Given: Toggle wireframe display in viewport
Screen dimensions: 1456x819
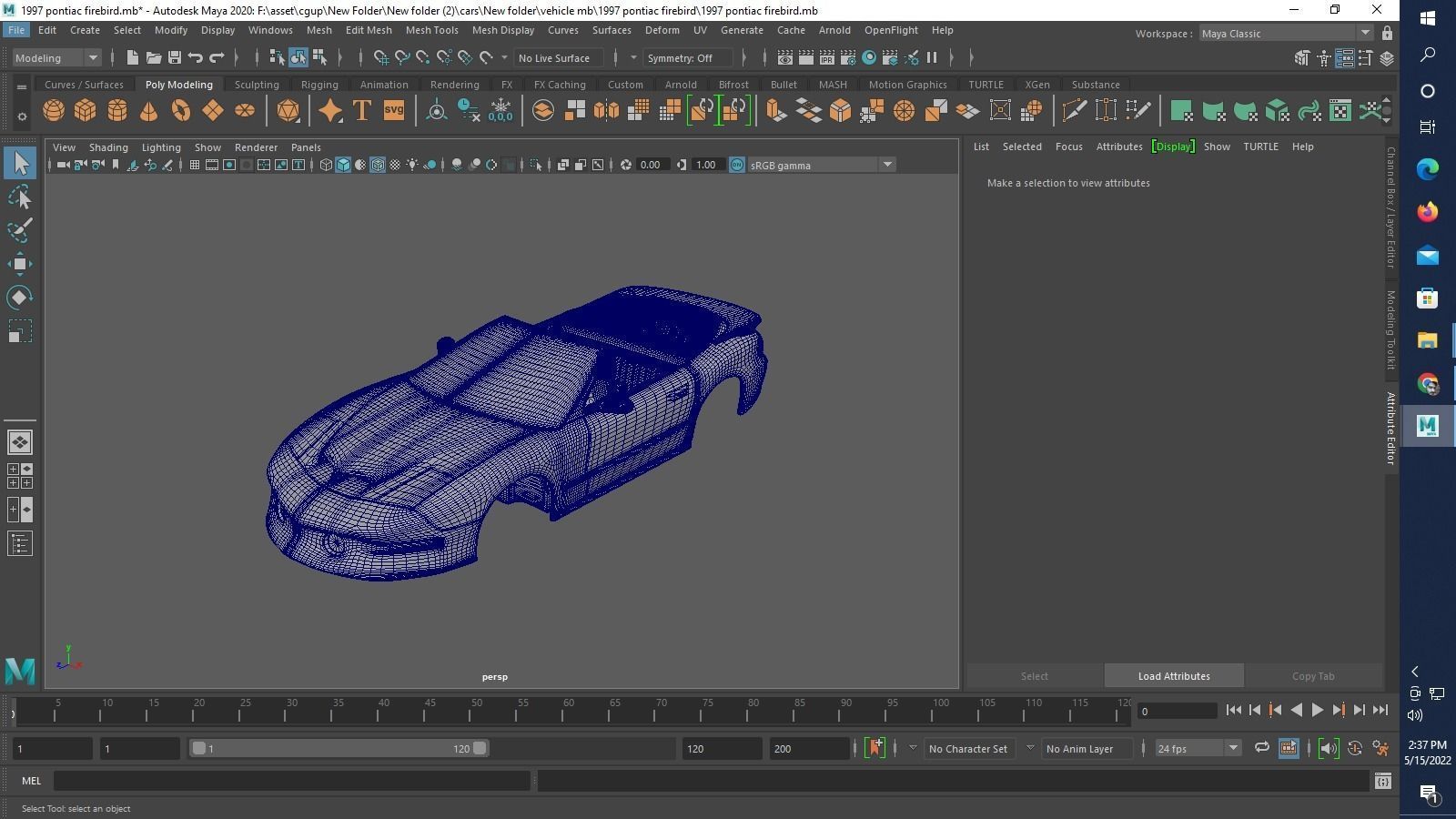Looking at the screenshot, I should (x=326, y=165).
